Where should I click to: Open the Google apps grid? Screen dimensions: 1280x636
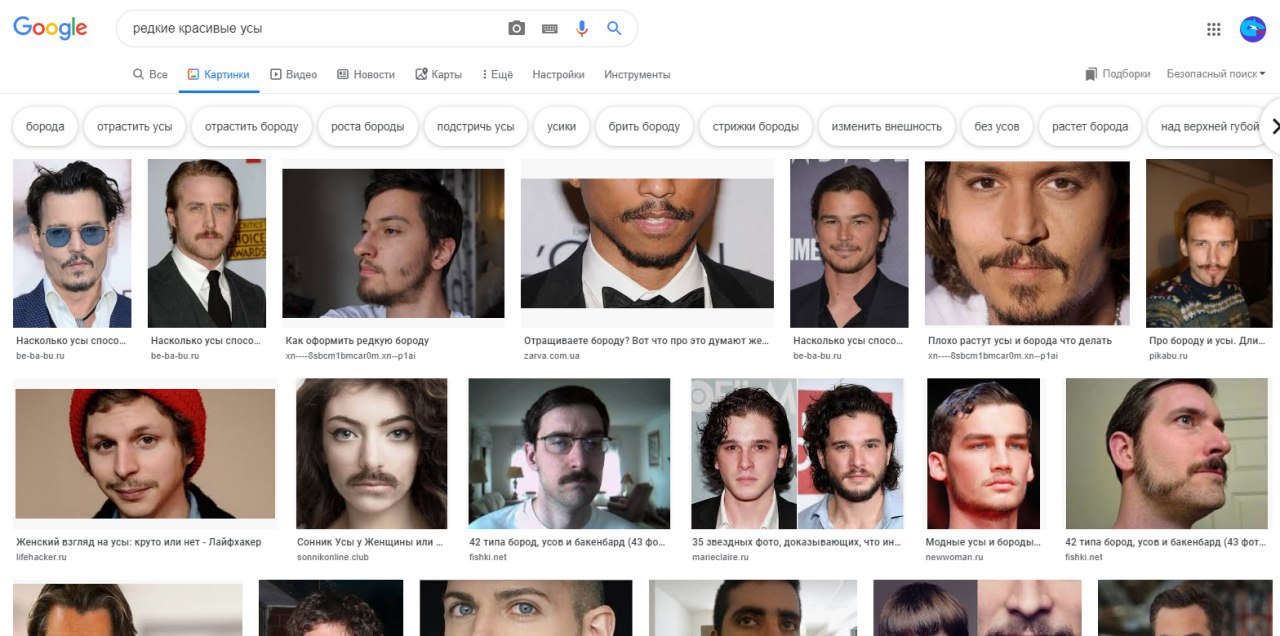[1214, 29]
